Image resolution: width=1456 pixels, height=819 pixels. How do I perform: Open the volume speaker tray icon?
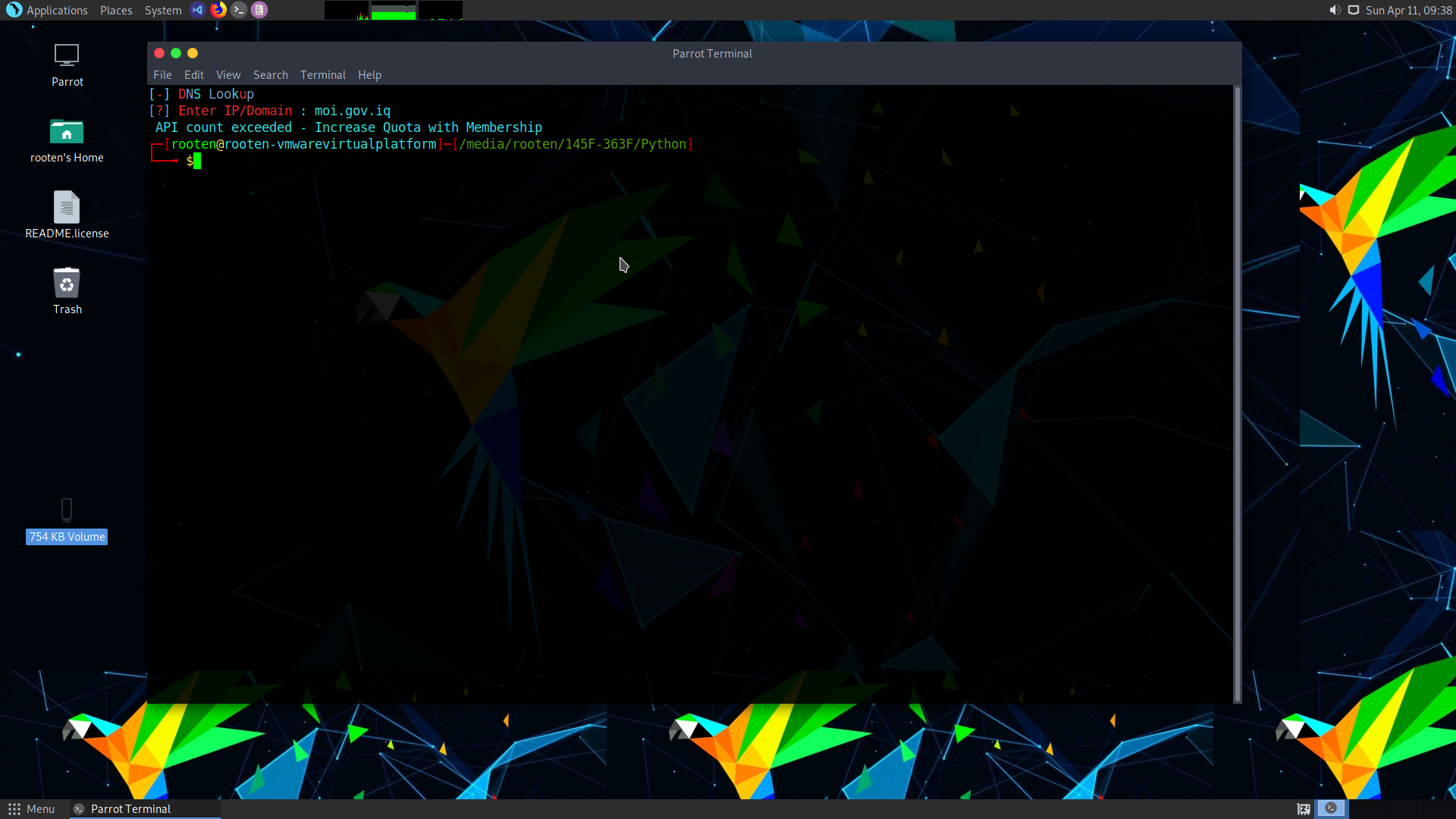point(1335,10)
